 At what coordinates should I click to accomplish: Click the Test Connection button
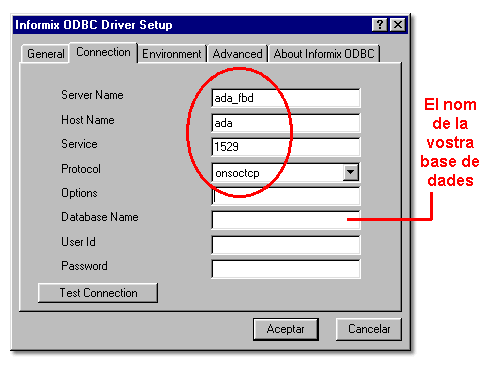(x=98, y=293)
